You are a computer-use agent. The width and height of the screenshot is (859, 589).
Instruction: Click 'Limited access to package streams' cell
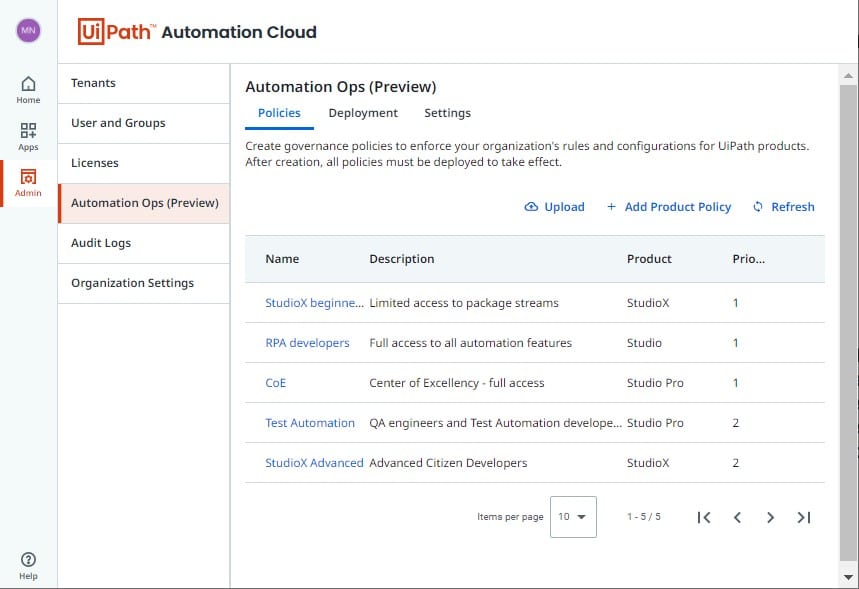pyautogui.click(x=464, y=303)
